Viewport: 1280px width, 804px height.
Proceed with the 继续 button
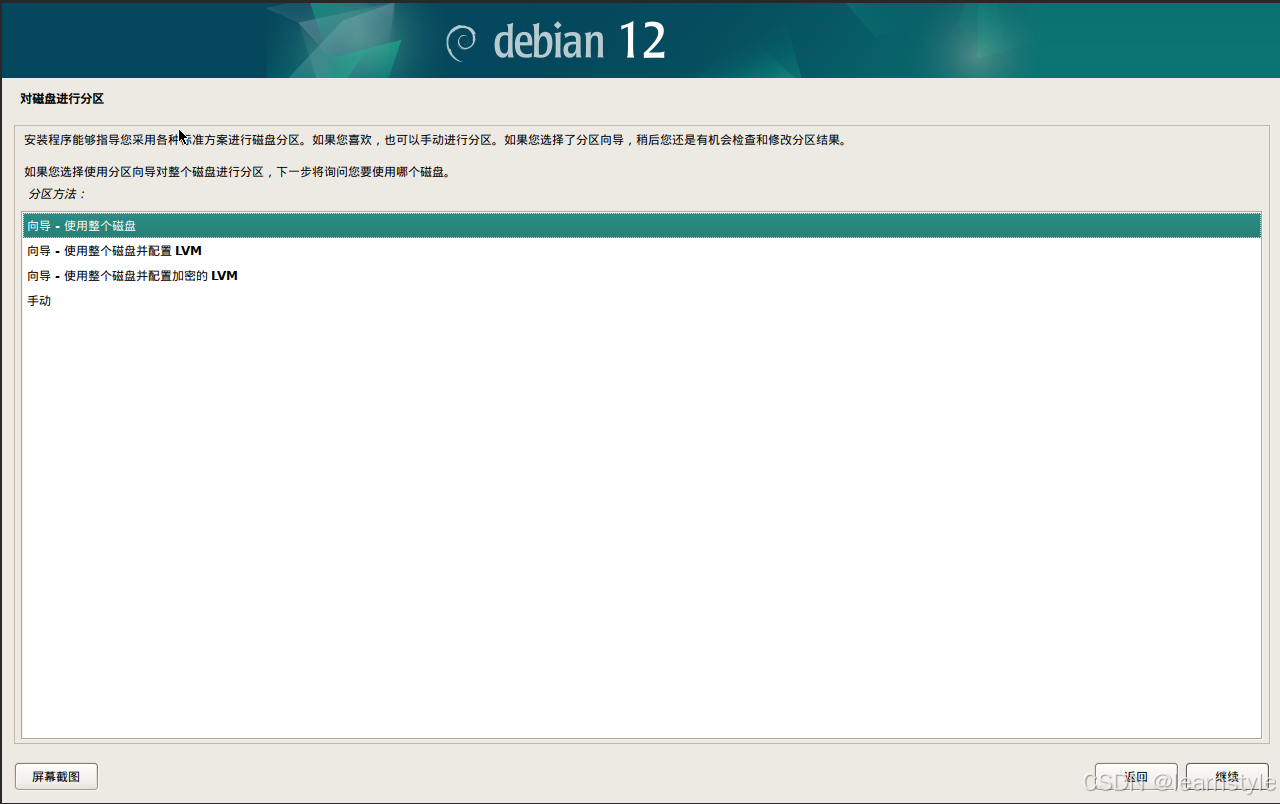point(1227,777)
